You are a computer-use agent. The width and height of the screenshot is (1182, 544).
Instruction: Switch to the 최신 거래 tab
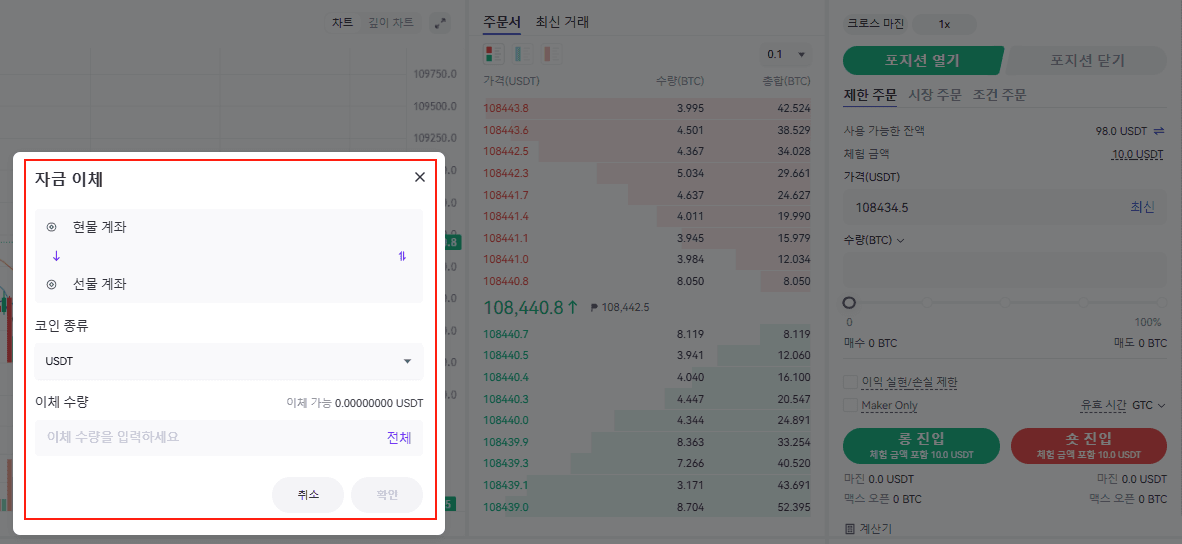pos(562,21)
